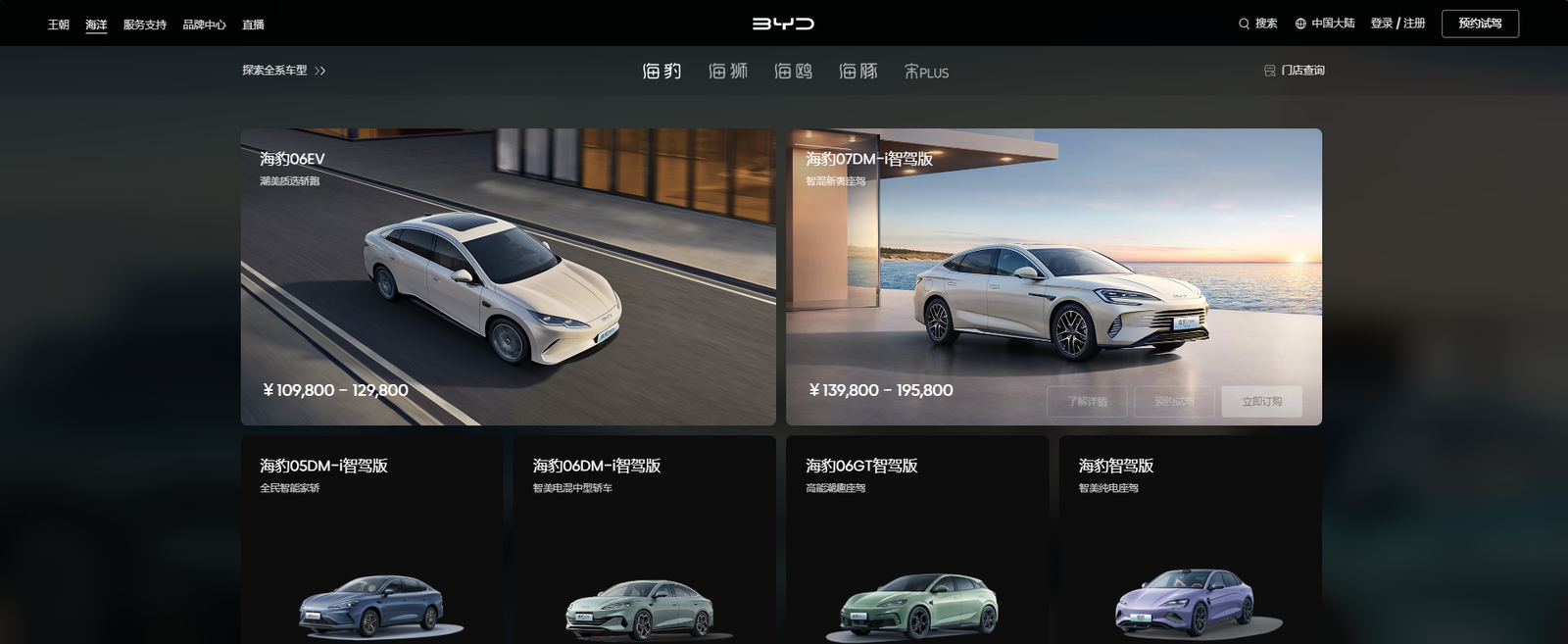Open the green 海豹06GT智驾版 car thumbnail
Image resolution: width=1568 pixels, height=644 pixels.
(917, 605)
